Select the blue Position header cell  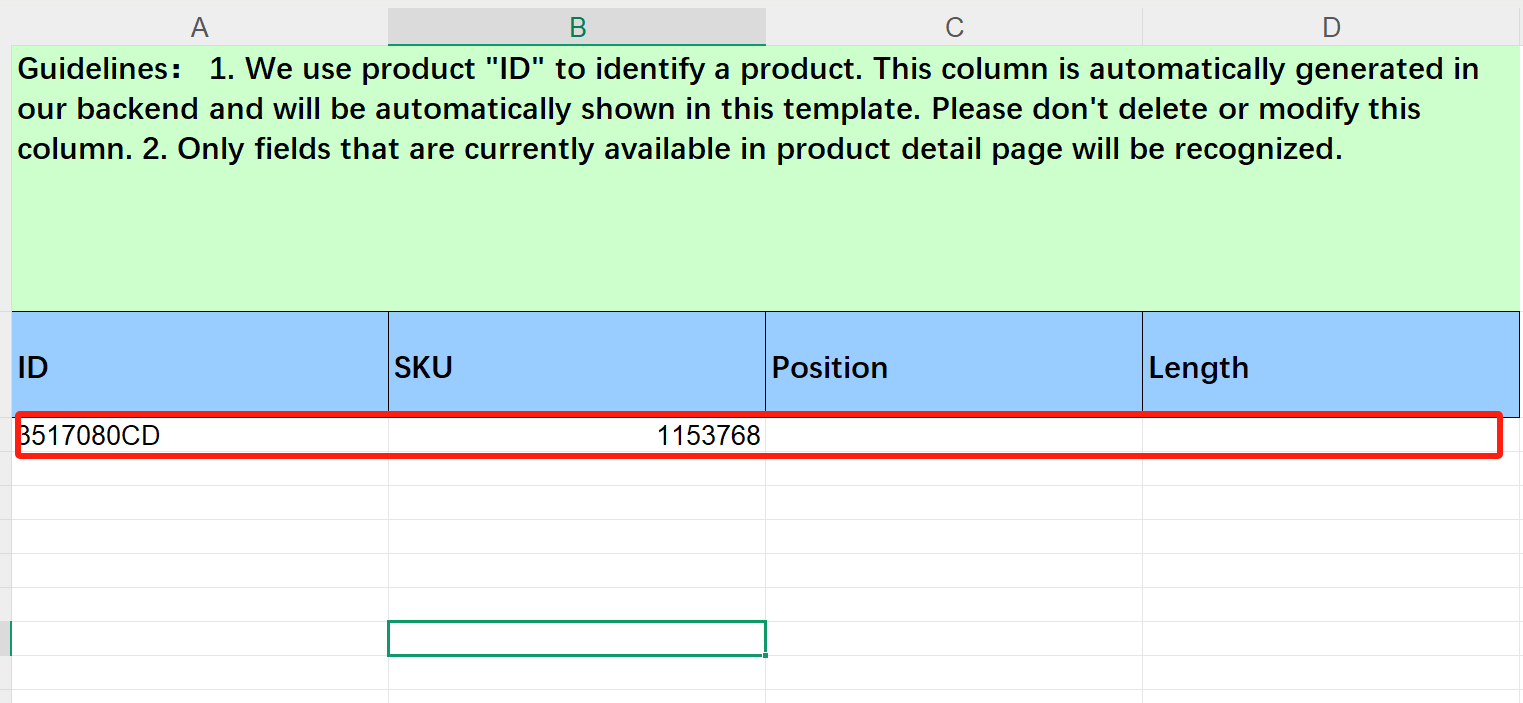pos(954,364)
